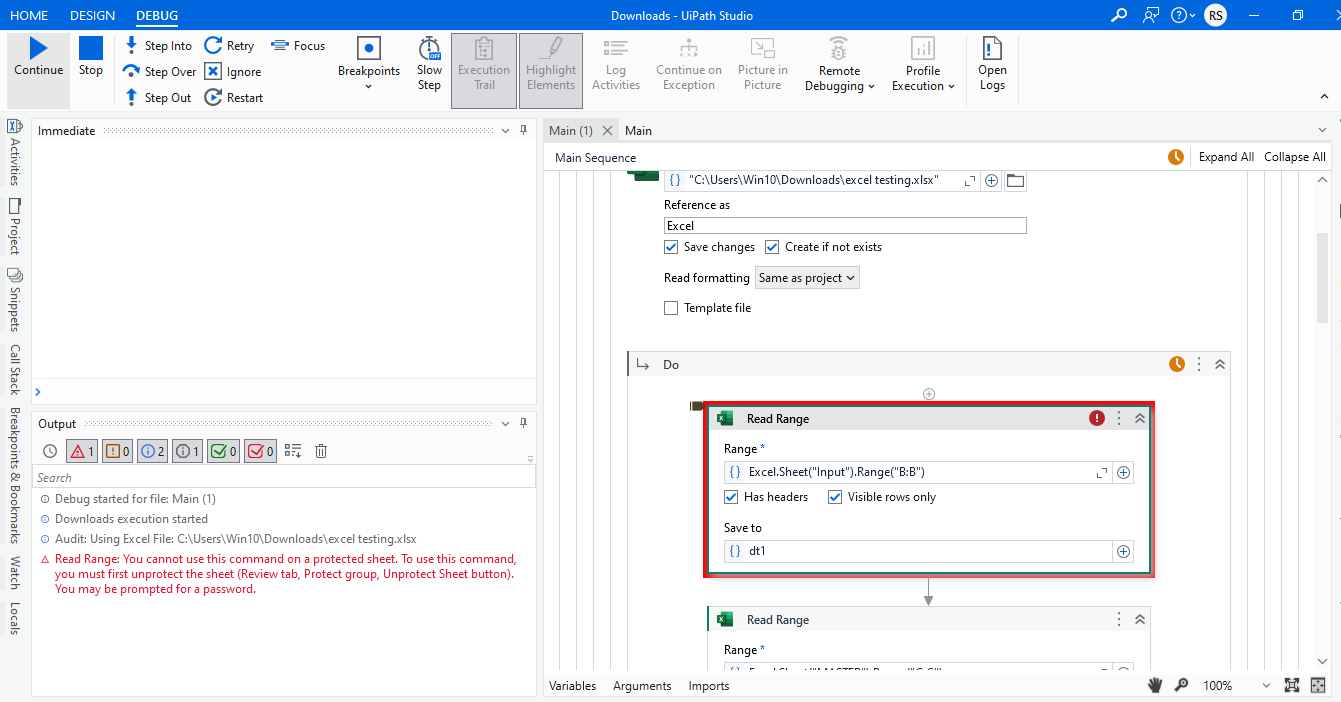This screenshot has width=1341, height=702.
Task: Open Breakpoints & Bookmarks side panel
Action: tap(15, 475)
